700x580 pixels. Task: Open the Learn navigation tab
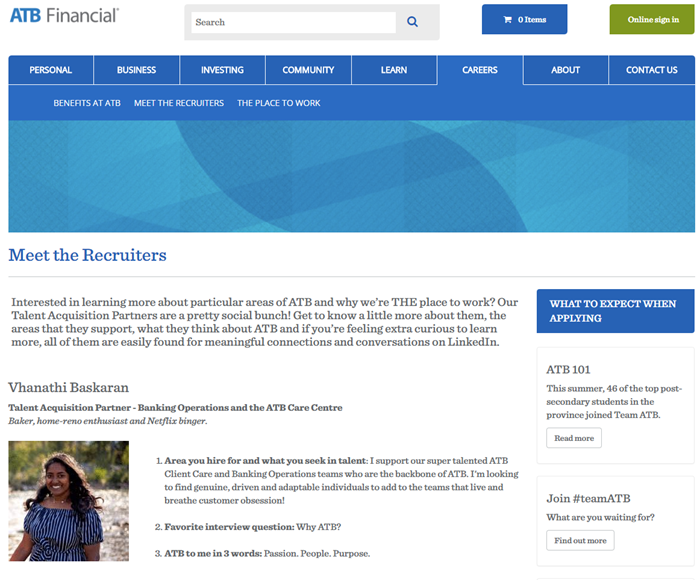pos(394,70)
